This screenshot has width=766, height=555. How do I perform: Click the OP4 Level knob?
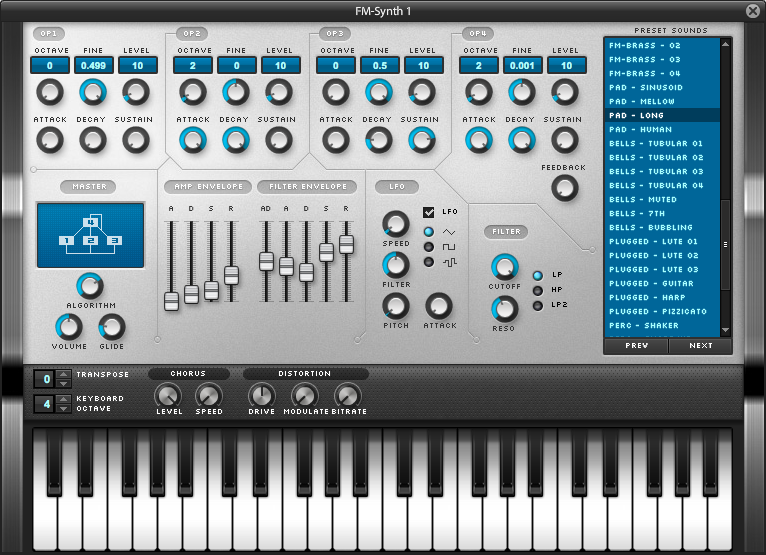tap(565, 92)
